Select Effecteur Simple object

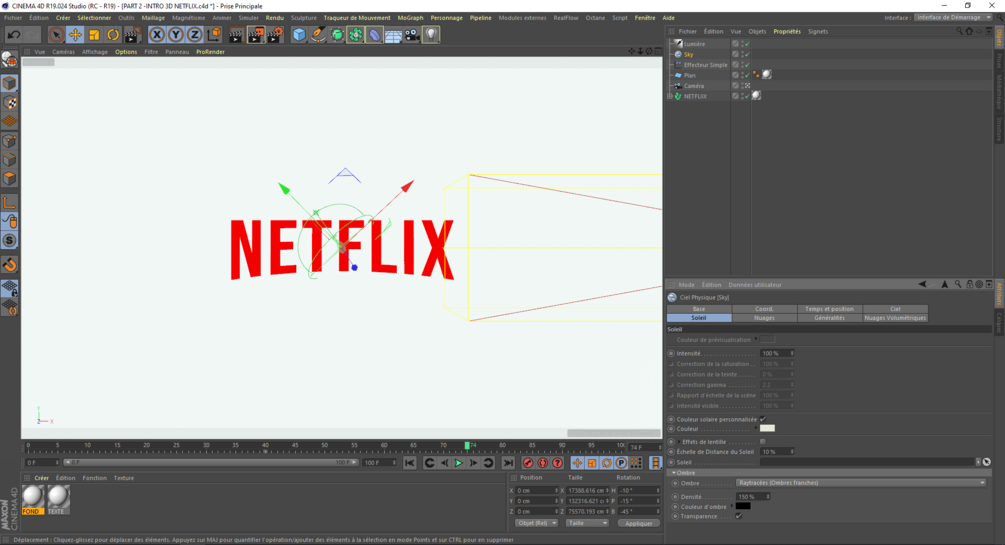point(705,65)
